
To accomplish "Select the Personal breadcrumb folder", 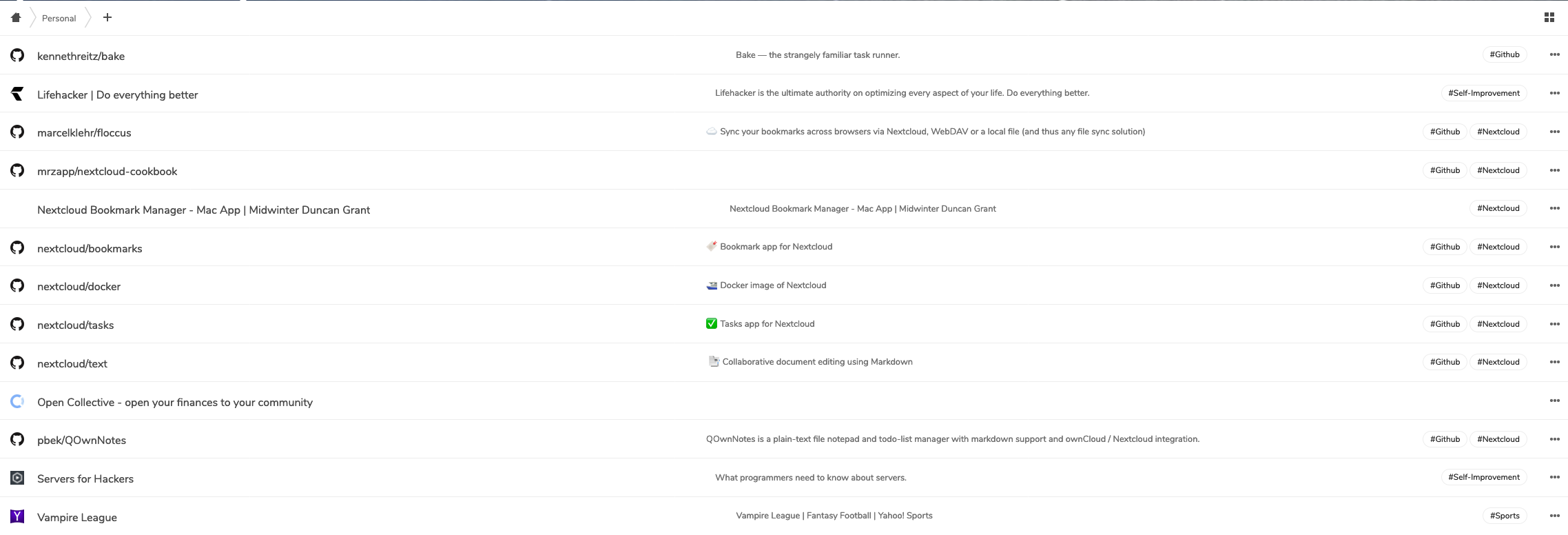I will [x=59, y=19].
